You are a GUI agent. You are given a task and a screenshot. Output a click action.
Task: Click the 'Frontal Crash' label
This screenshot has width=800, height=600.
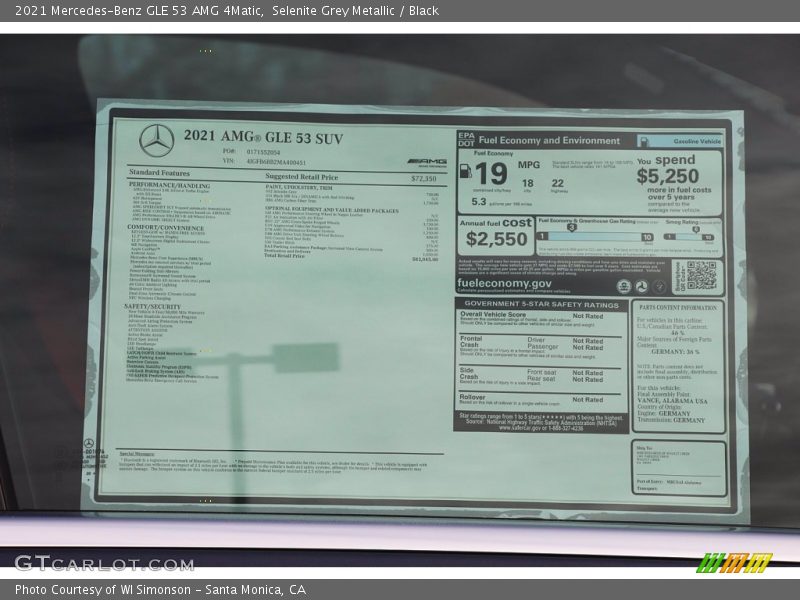(x=471, y=342)
